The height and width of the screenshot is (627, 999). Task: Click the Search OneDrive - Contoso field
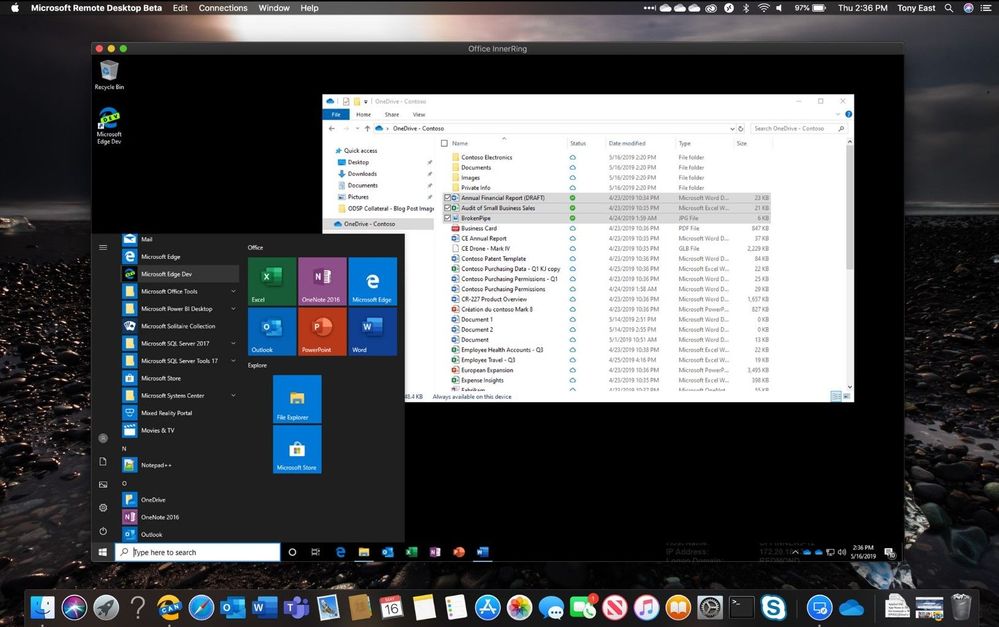799,129
